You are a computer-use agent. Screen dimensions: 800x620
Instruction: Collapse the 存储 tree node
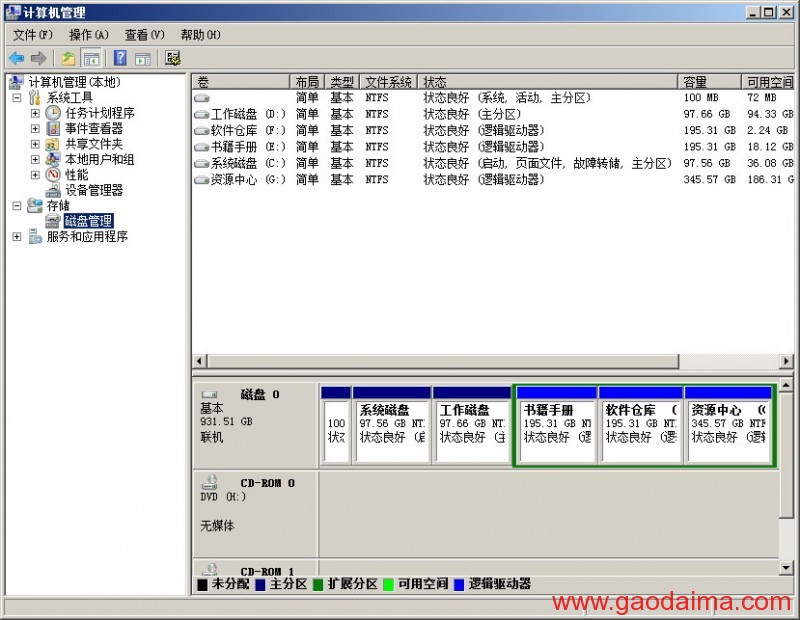click(x=17, y=206)
